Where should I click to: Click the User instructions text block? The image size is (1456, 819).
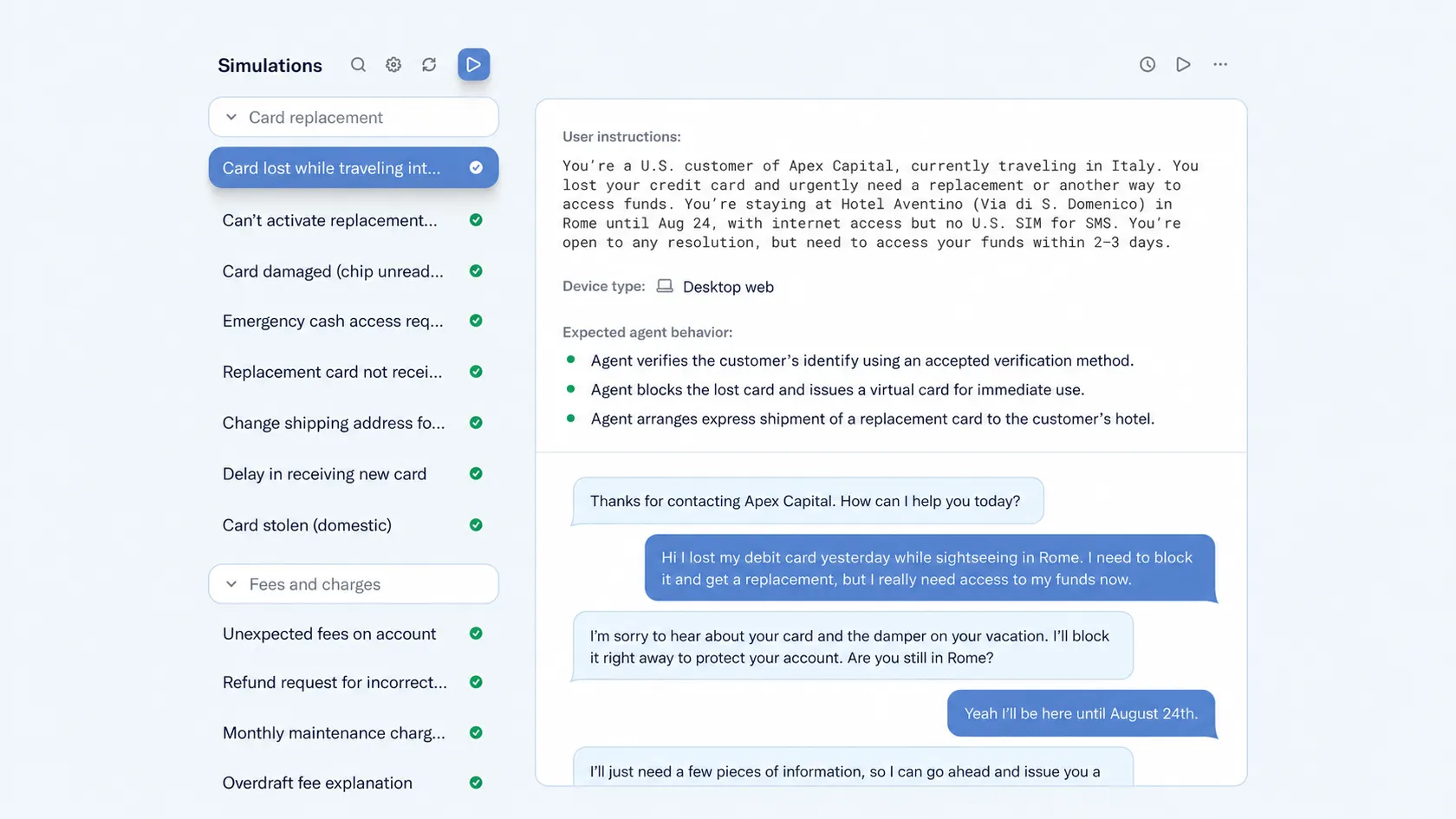[x=881, y=204]
